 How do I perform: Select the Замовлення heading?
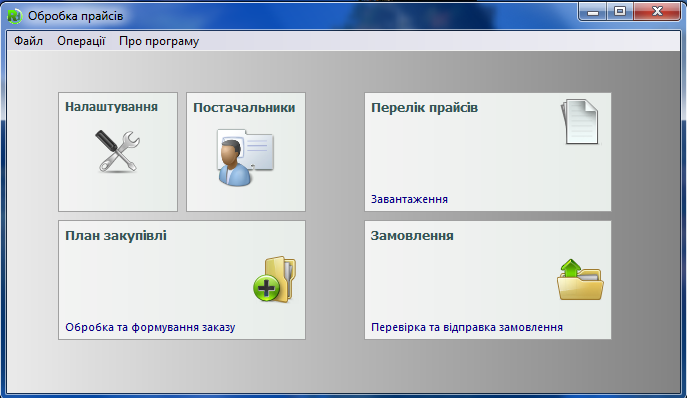click(x=412, y=236)
